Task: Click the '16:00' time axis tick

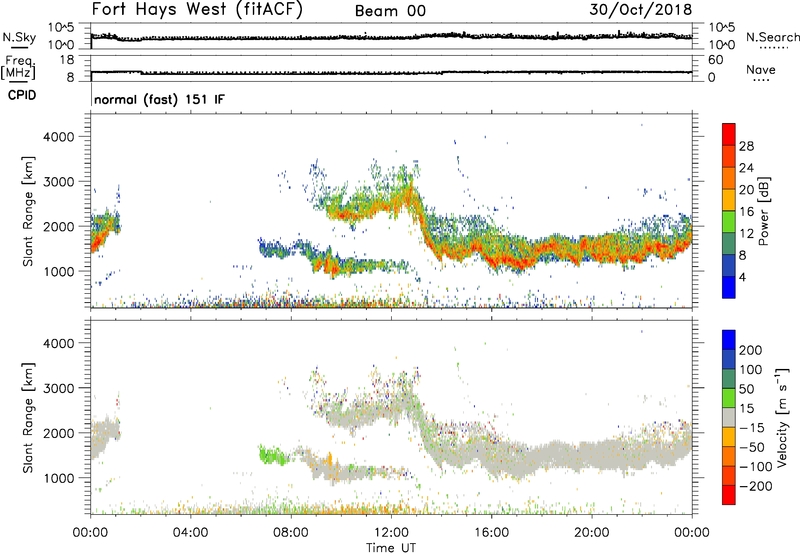Action: click(491, 533)
